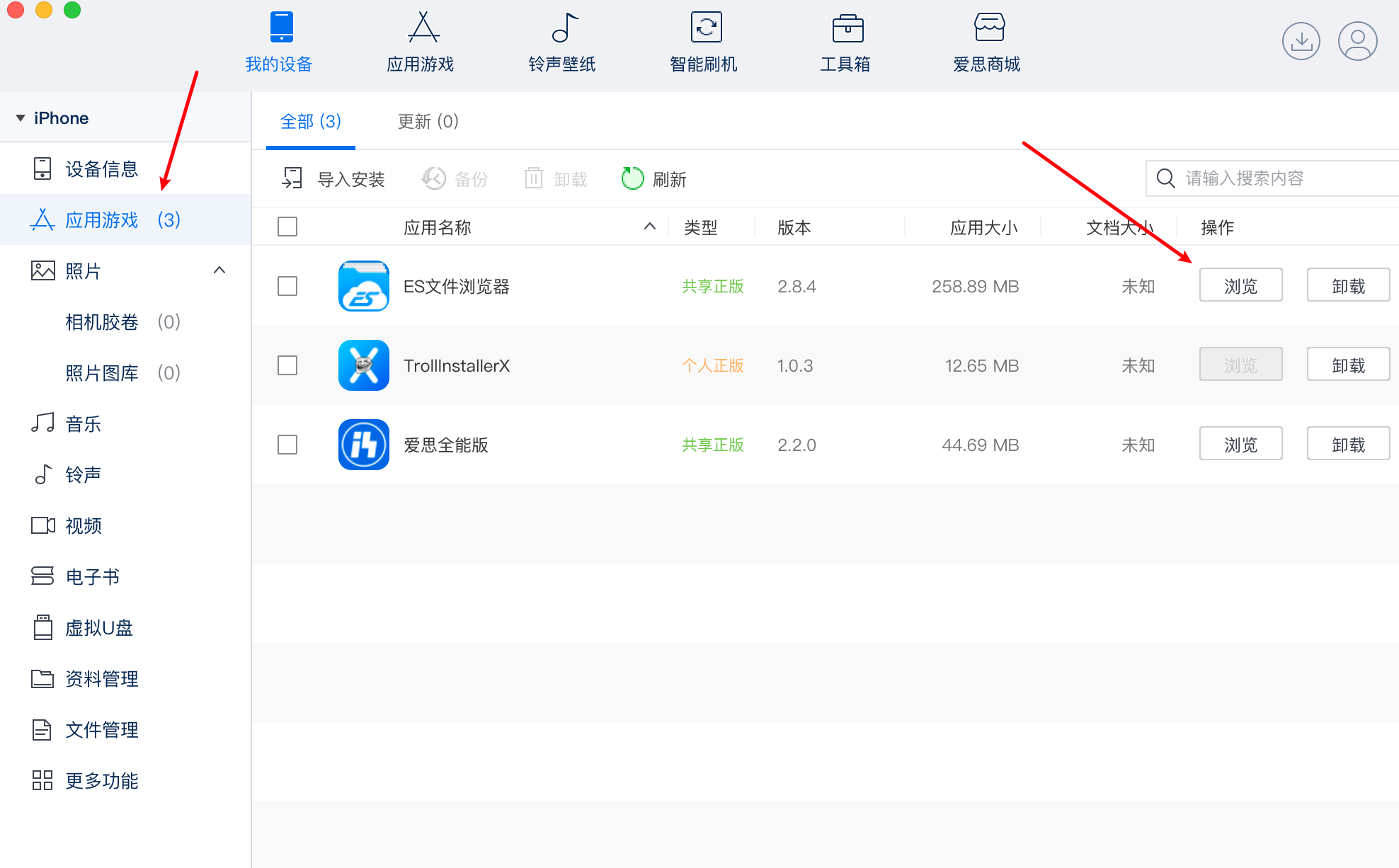Open the 爱思商城 store icon

[989, 27]
